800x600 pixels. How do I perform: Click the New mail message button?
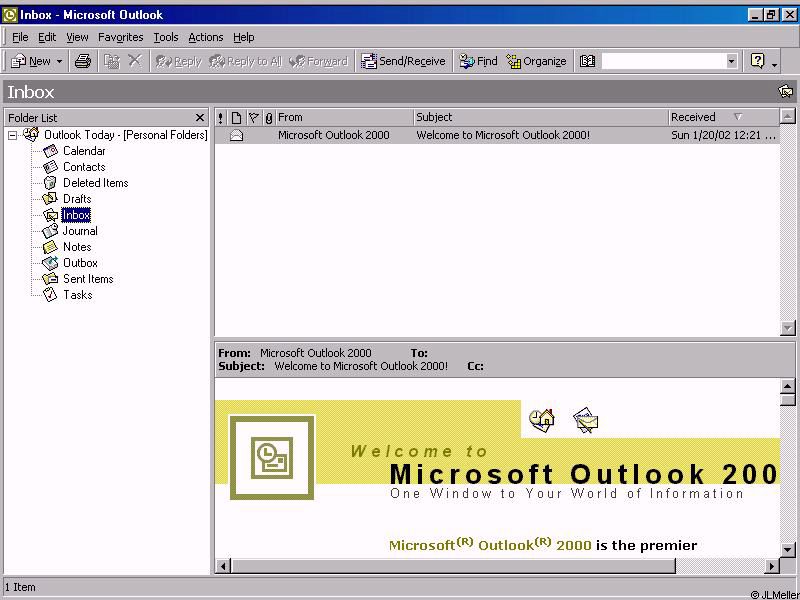coord(31,61)
